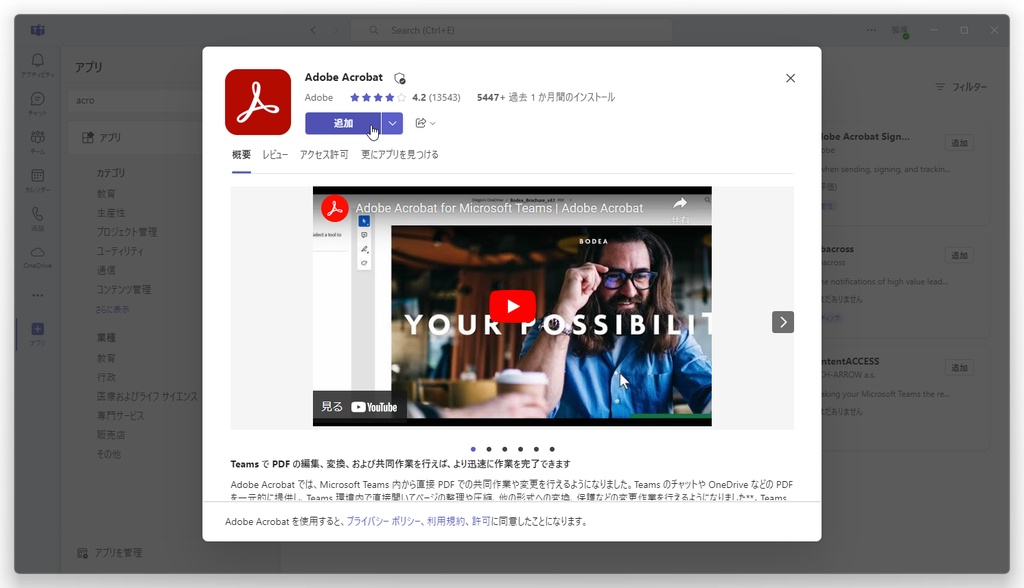Add the Adobe Acrobat Sign app

959,143
